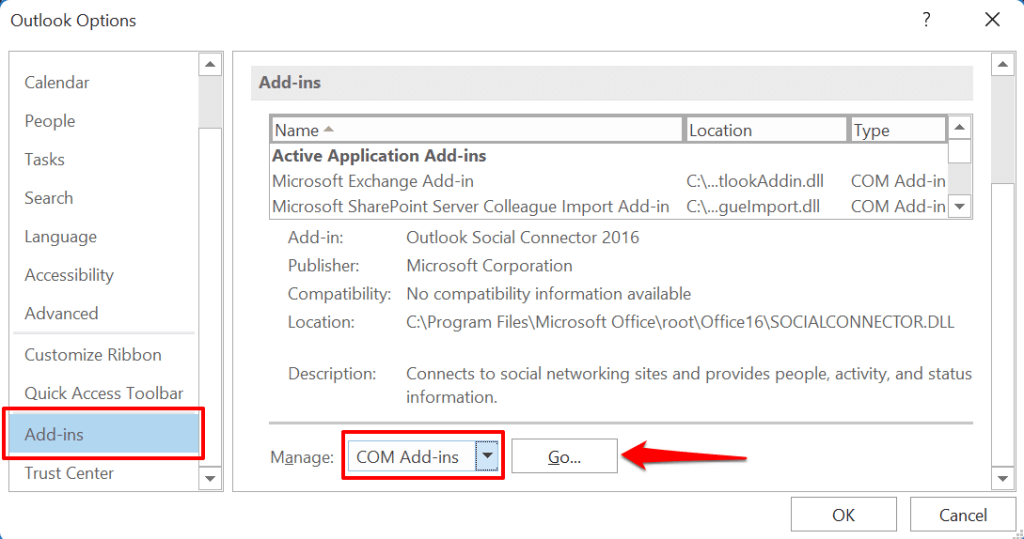This screenshot has height=539, width=1024.
Task: Confirm with the OK button
Action: pyautogui.click(x=843, y=515)
